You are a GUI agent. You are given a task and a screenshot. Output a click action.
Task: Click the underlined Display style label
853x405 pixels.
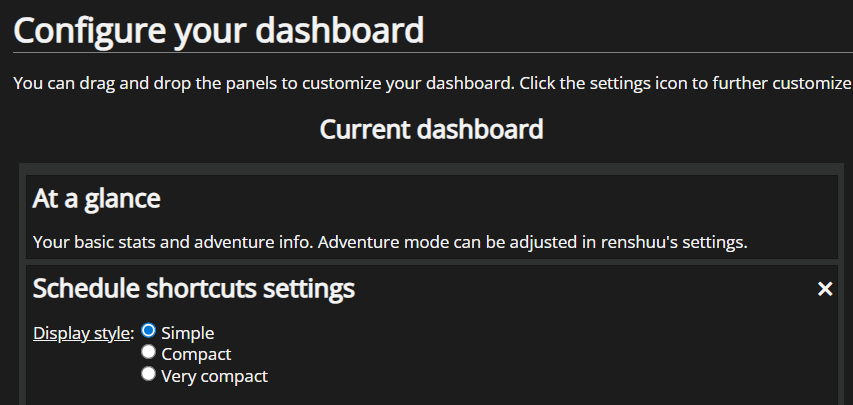[x=81, y=333]
